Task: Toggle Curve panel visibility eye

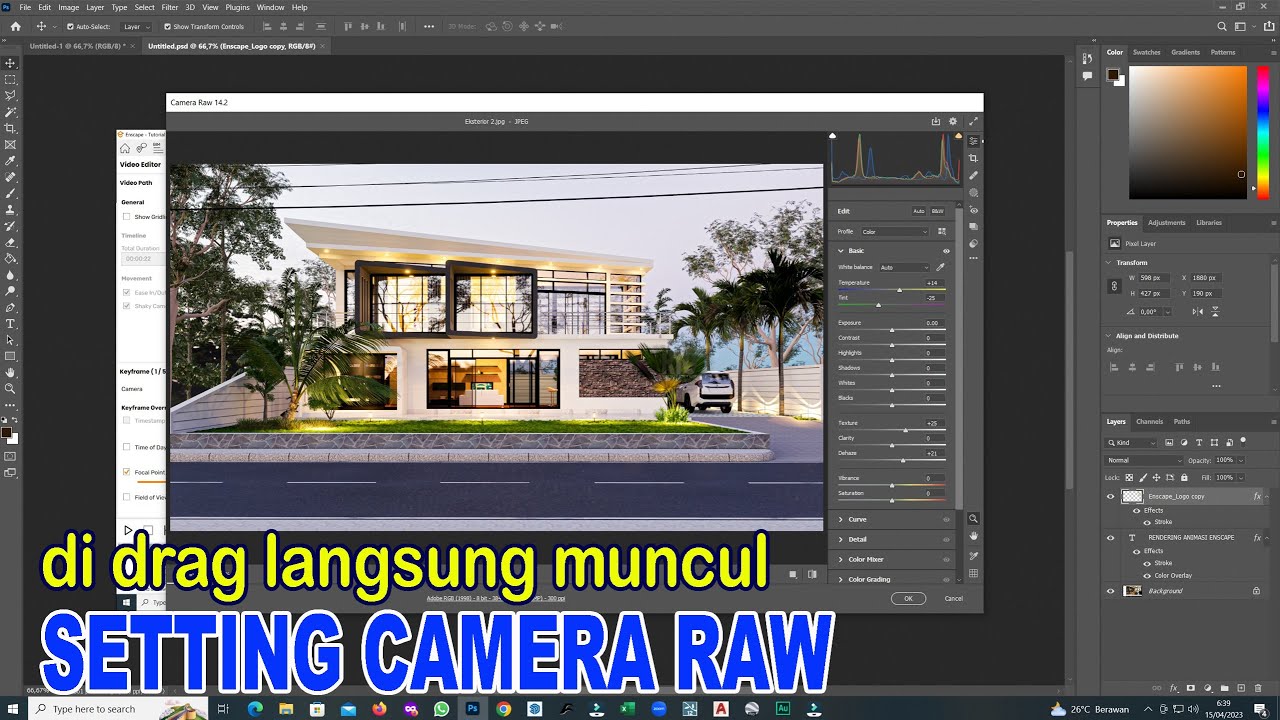Action: [946, 519]
